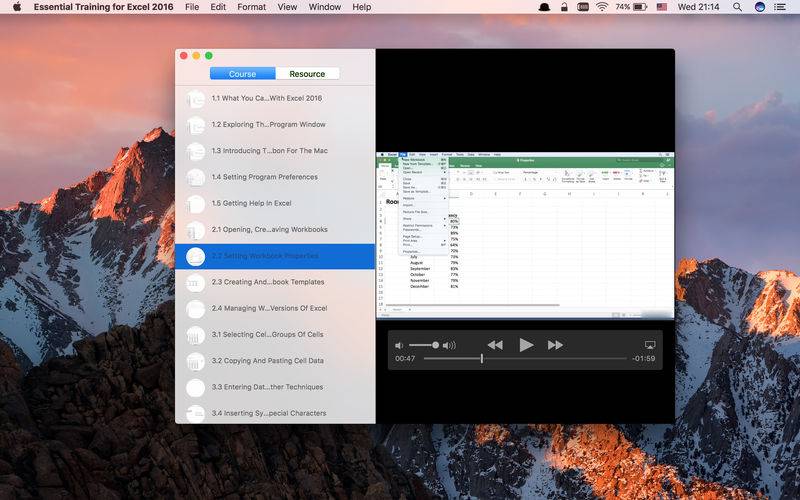The height and width of the screenshot is (500, 800).
Task: Click the rewind button in player
Action: click(495, 345)
